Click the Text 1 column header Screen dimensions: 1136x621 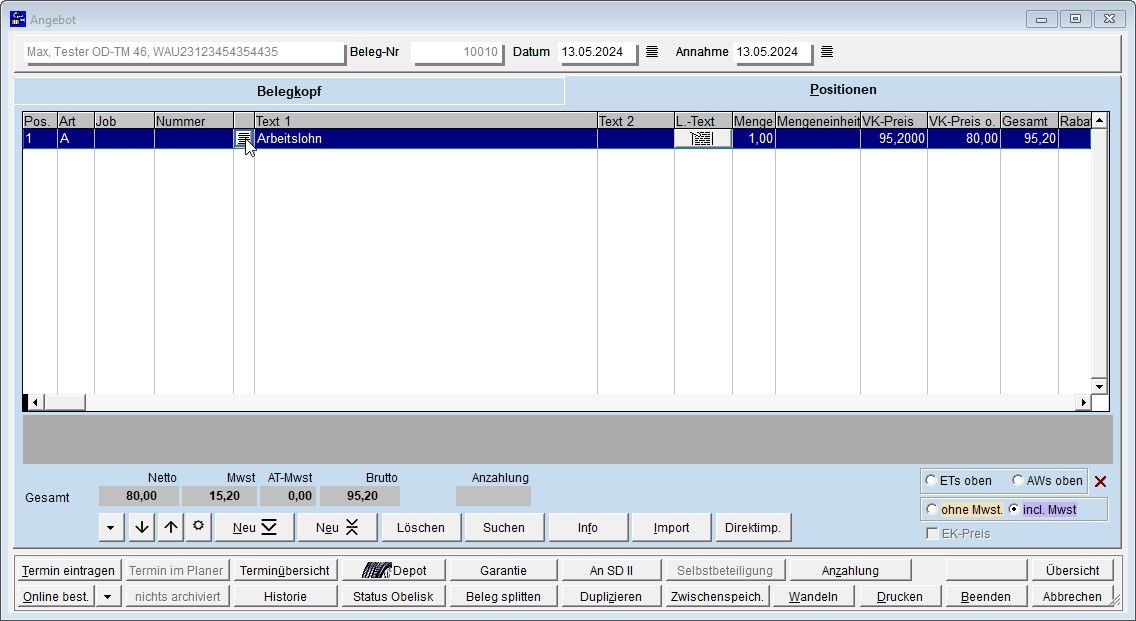[x=425, y=121]
